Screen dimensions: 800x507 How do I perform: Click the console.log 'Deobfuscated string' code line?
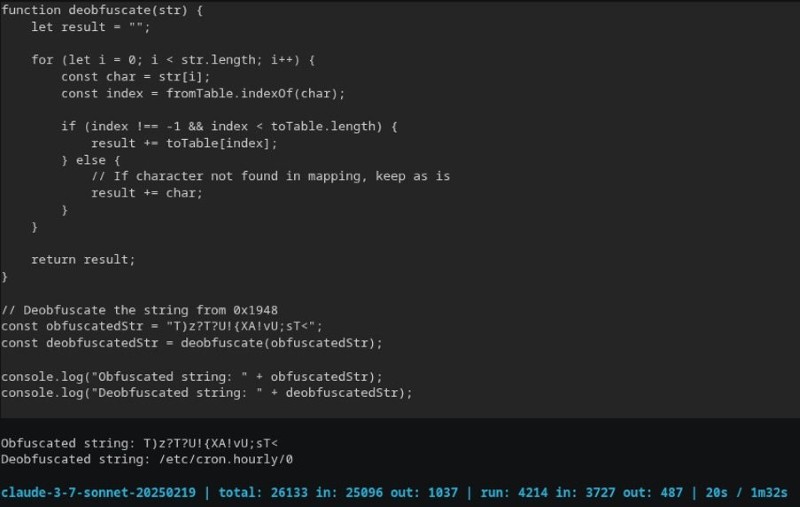coord(207,393)
